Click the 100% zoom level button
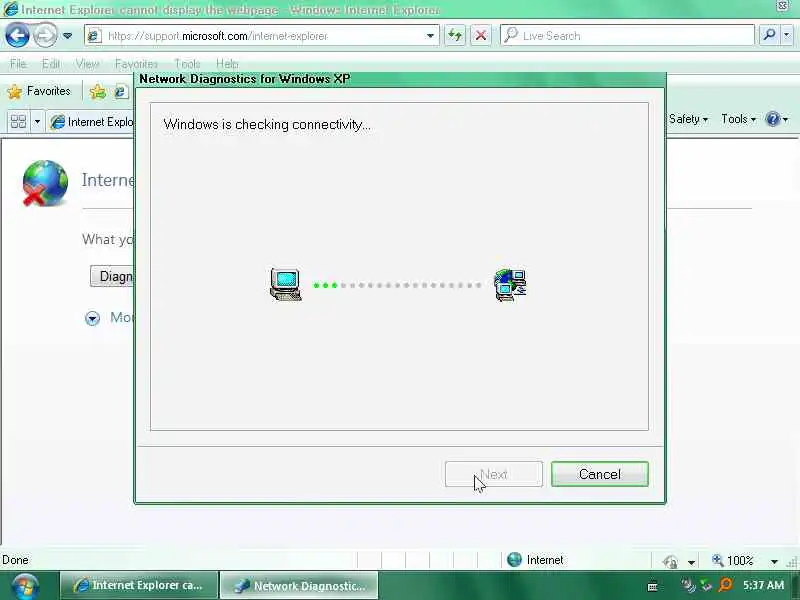Screen dimensions: 800x600 click(x=733, y=561)
